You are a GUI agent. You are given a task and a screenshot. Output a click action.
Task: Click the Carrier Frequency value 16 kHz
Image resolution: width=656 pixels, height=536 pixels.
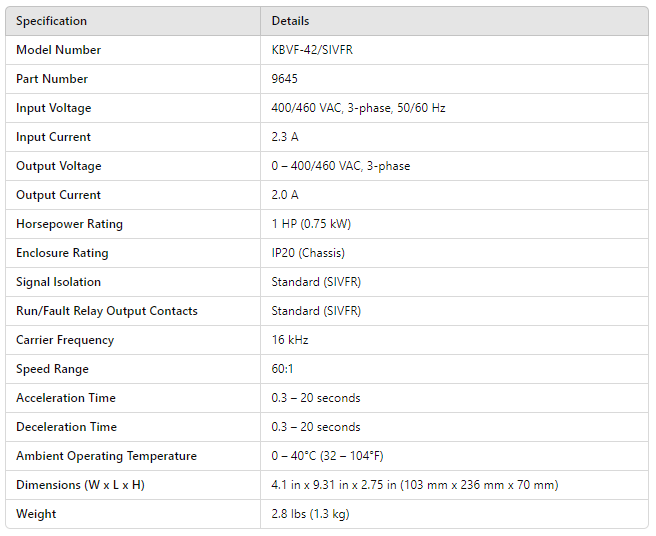pyautogui.click(x=290, y=340)
